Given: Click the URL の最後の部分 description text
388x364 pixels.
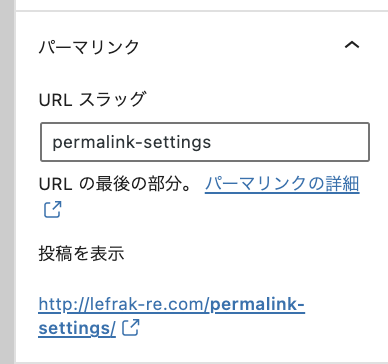Looking at the screenshot, I should 115,184.
